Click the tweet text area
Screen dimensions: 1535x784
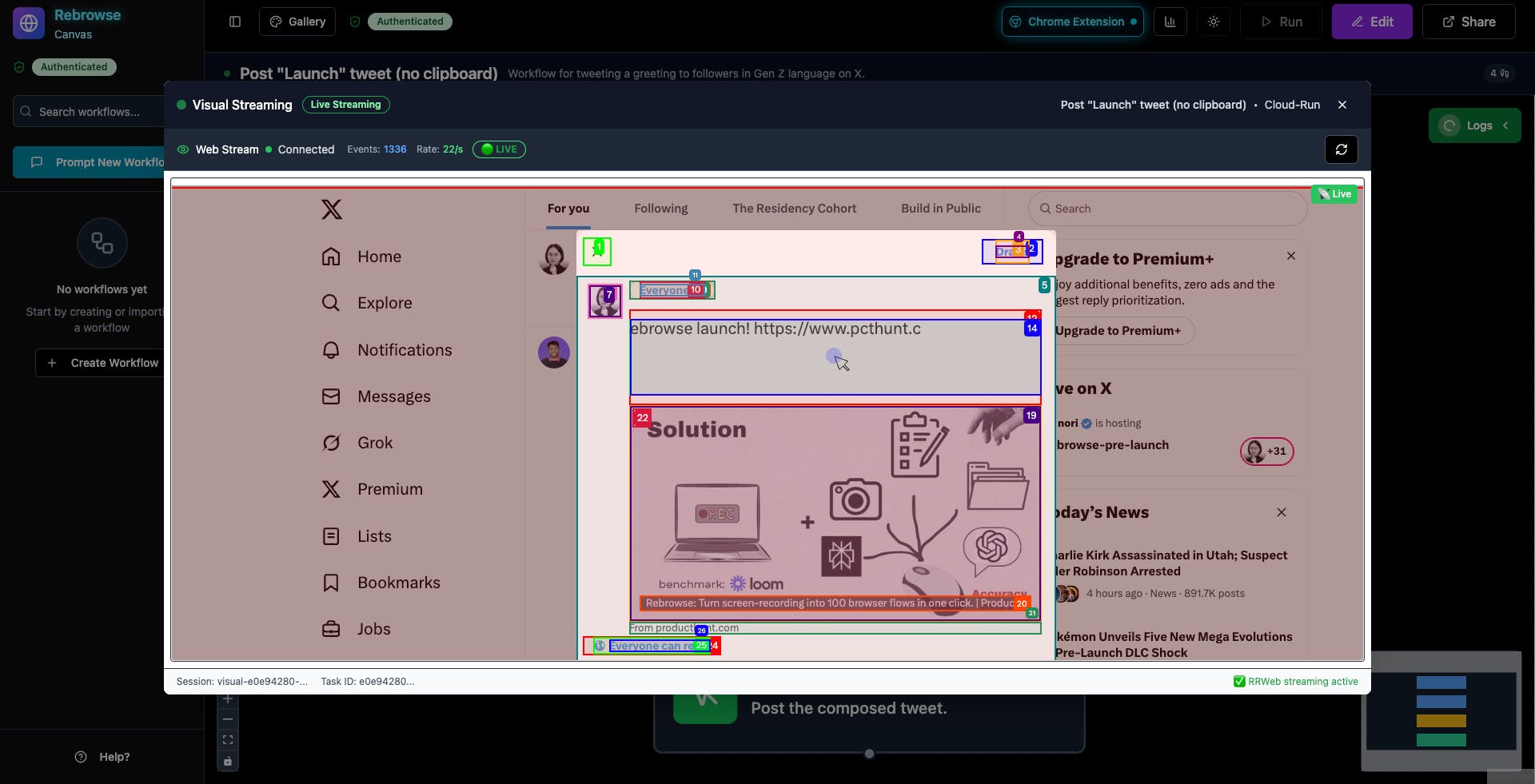click(x=835, y=357)
